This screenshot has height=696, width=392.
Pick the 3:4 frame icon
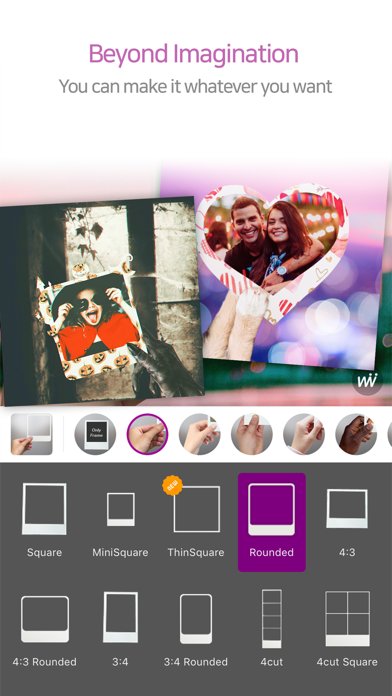[x=120, y=617]
